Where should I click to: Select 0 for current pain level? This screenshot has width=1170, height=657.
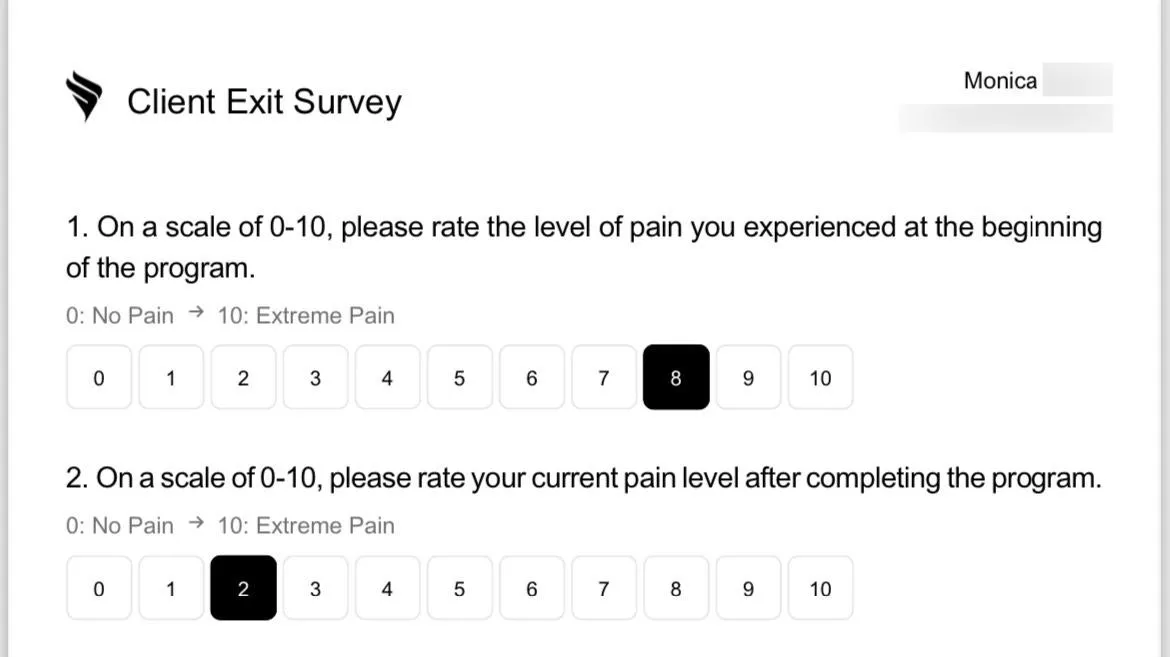pos(98,588)
